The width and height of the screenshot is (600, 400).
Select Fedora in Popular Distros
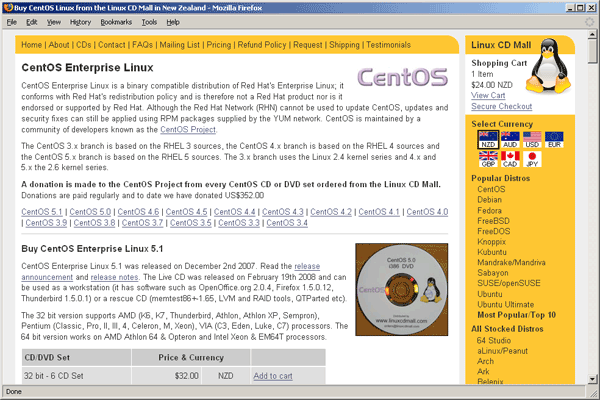489,210
